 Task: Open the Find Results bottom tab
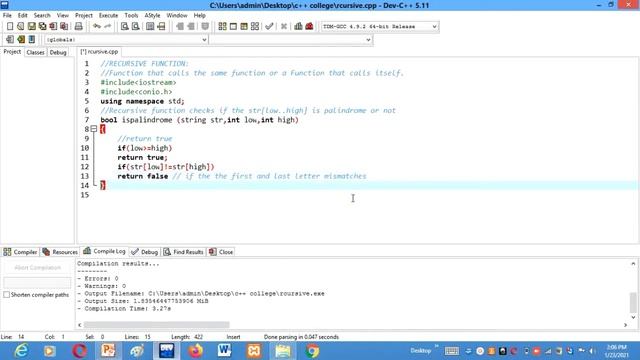tap(183, 252)
